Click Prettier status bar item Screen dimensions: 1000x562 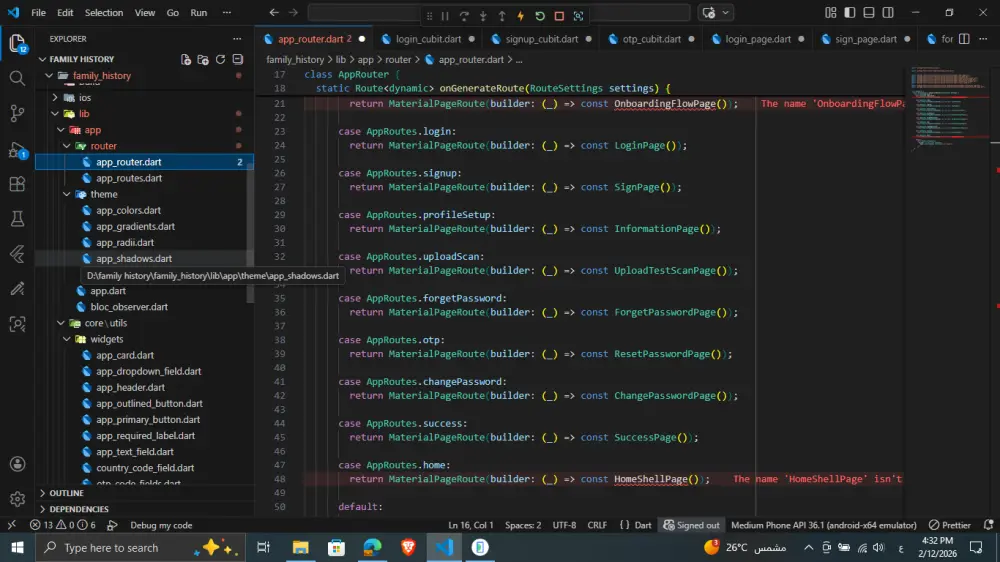[x=950, y=525]
